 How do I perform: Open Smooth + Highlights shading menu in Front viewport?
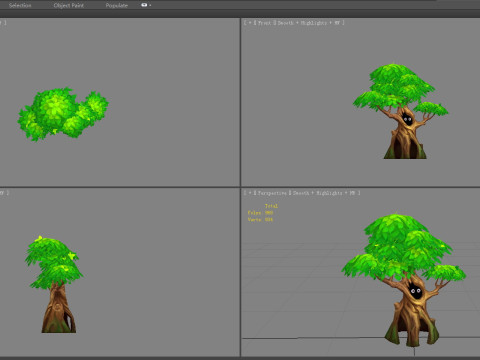pos(302,23)
